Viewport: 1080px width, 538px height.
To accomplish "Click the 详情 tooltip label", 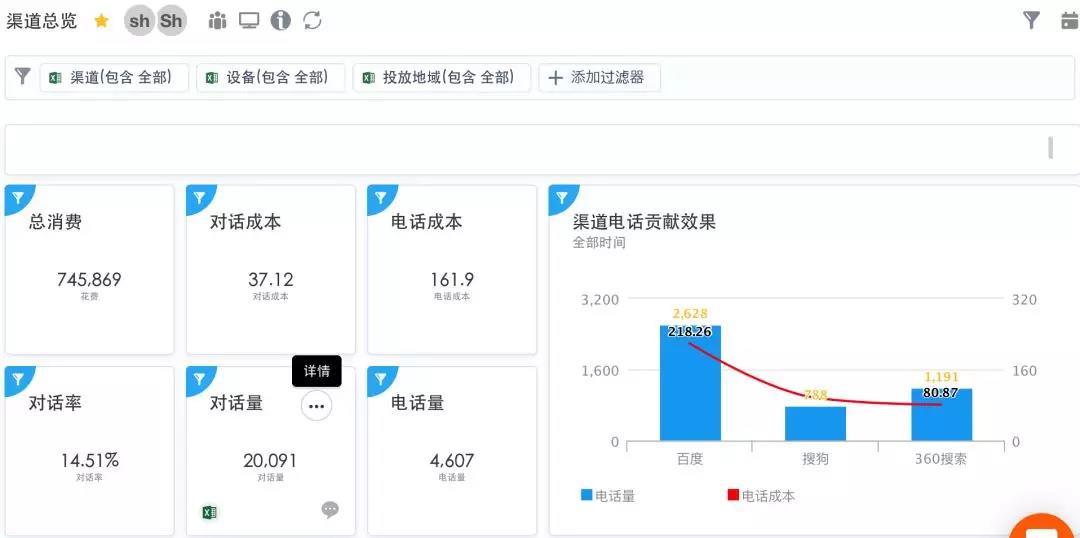I will (x=317, y=371).
